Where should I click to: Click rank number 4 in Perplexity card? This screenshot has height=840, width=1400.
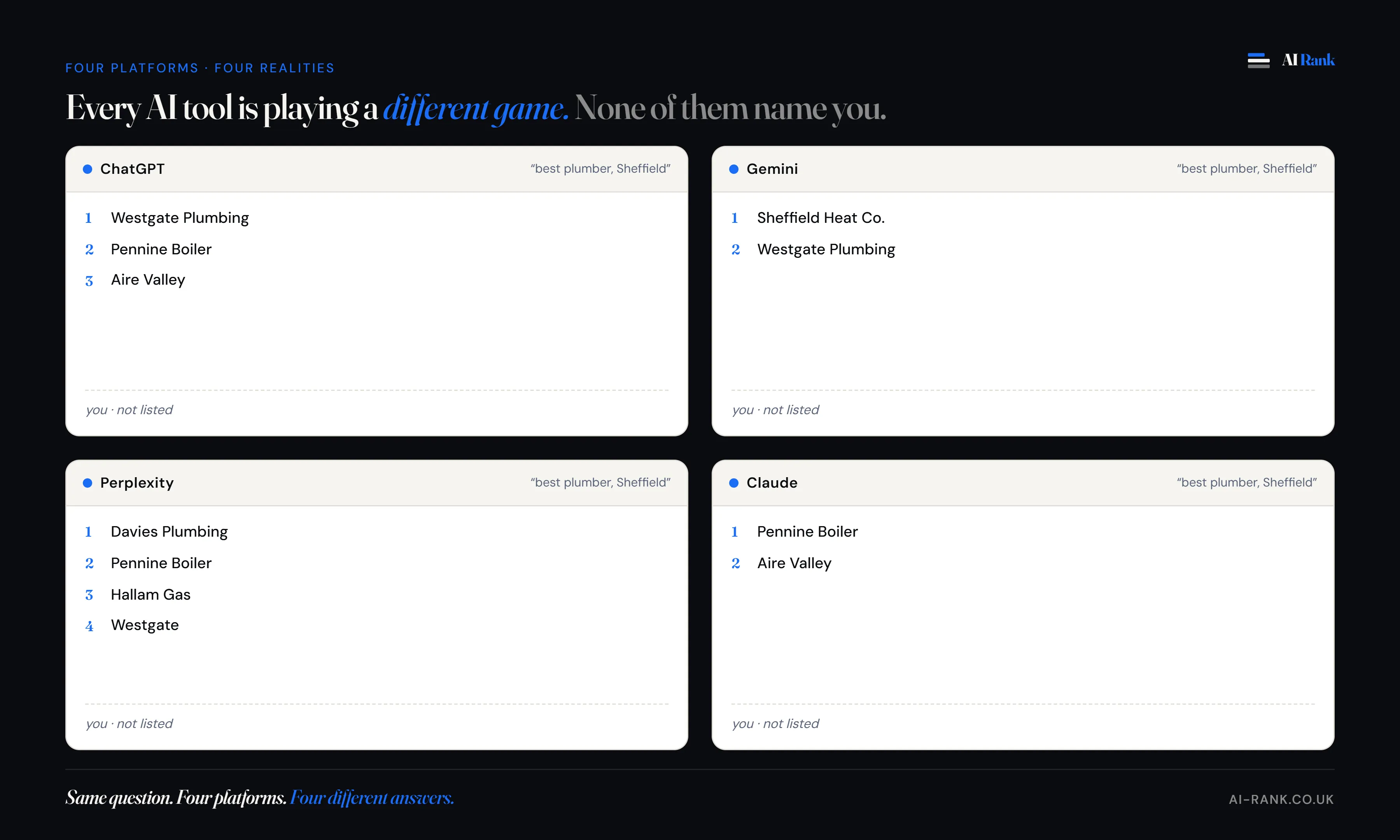pyautogui.click(x=89, y=626)
